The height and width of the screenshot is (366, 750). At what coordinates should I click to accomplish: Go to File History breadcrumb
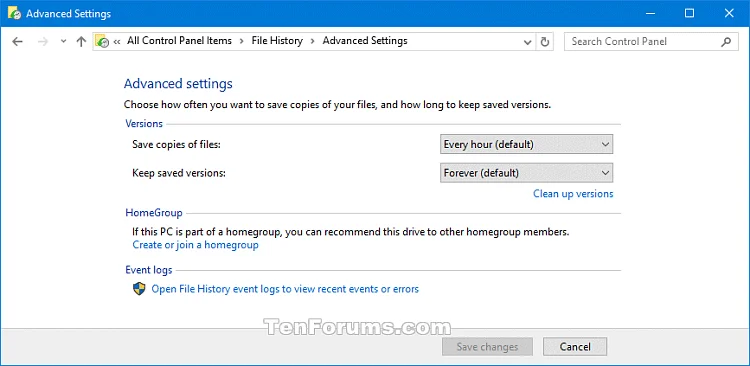tap(277, 41)
